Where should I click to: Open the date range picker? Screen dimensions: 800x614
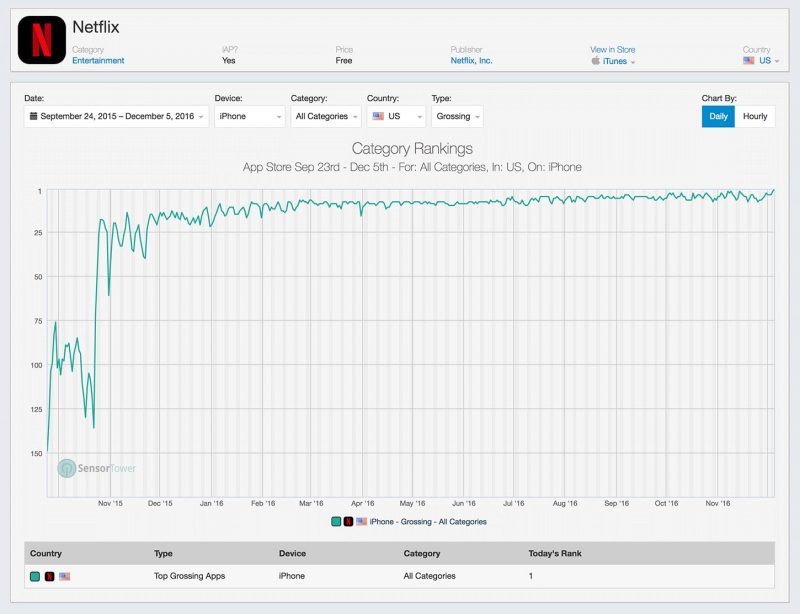(x=116, y=116)
